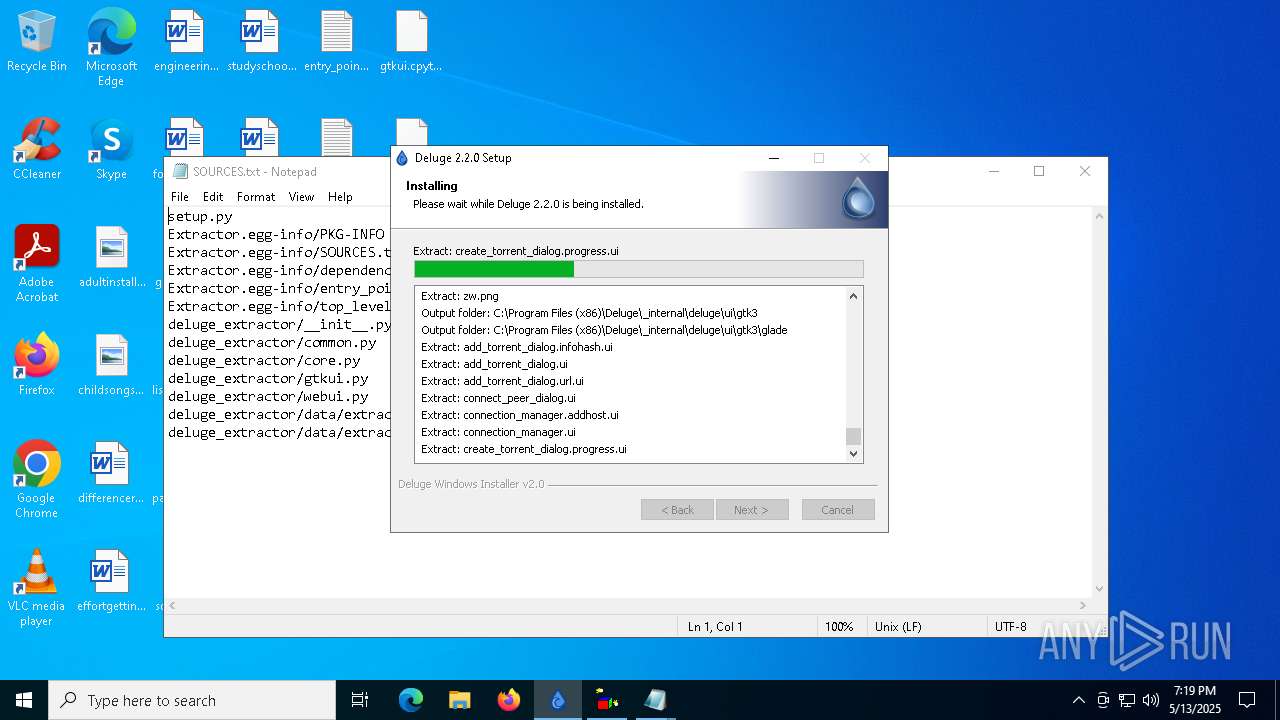
Task: Select the childsongs... image file icon
Action: (111, 365)
